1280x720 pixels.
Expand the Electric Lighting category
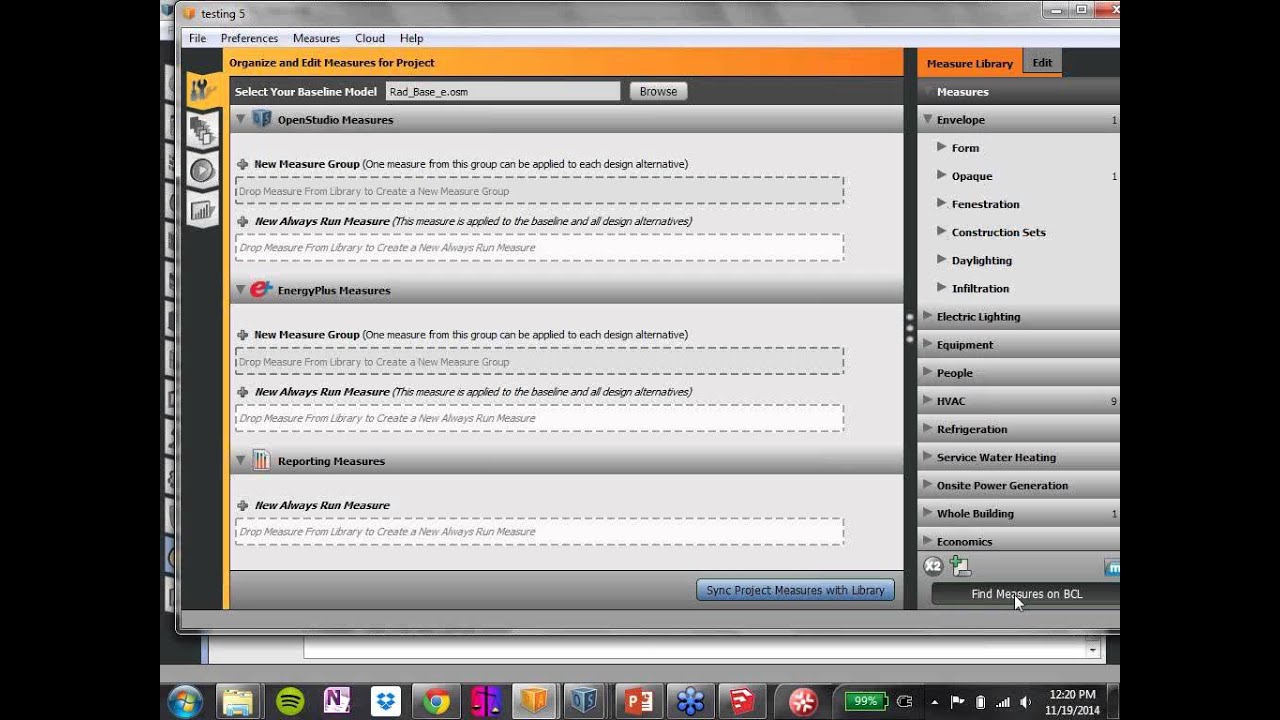point(926,316)
